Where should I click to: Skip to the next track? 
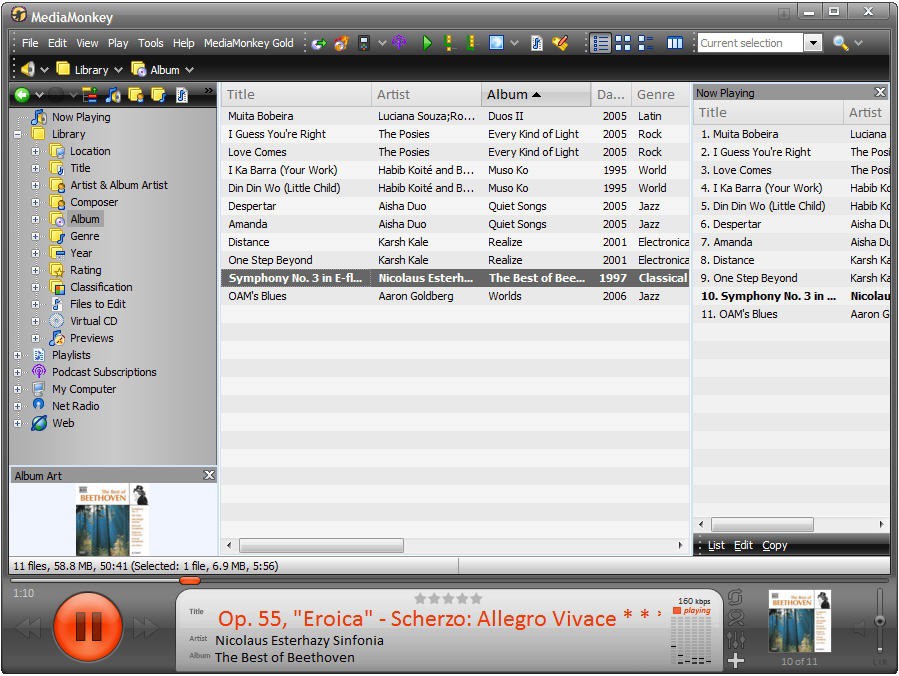pos(146,628)
